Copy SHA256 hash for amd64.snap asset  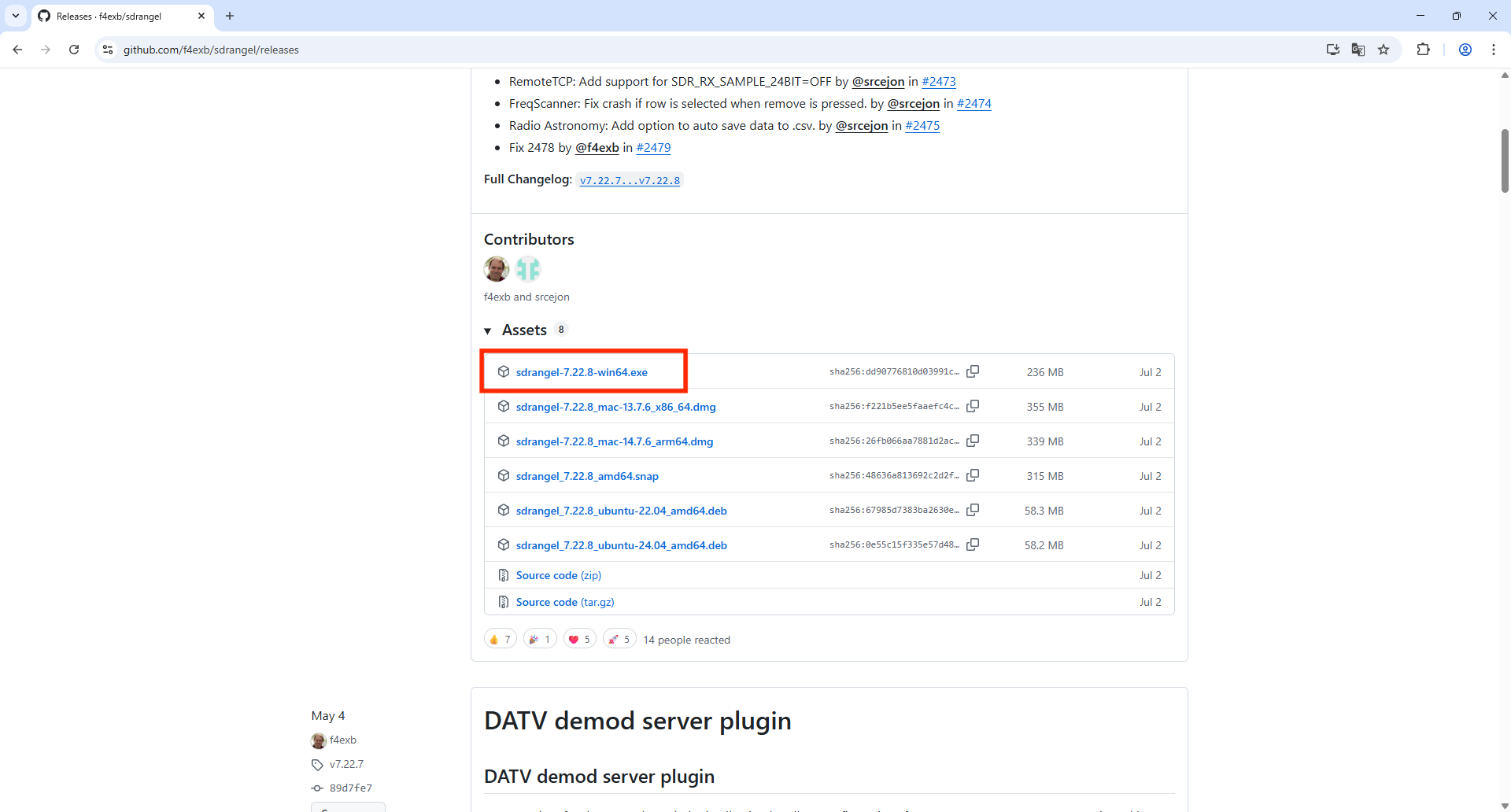coord(973,475)
